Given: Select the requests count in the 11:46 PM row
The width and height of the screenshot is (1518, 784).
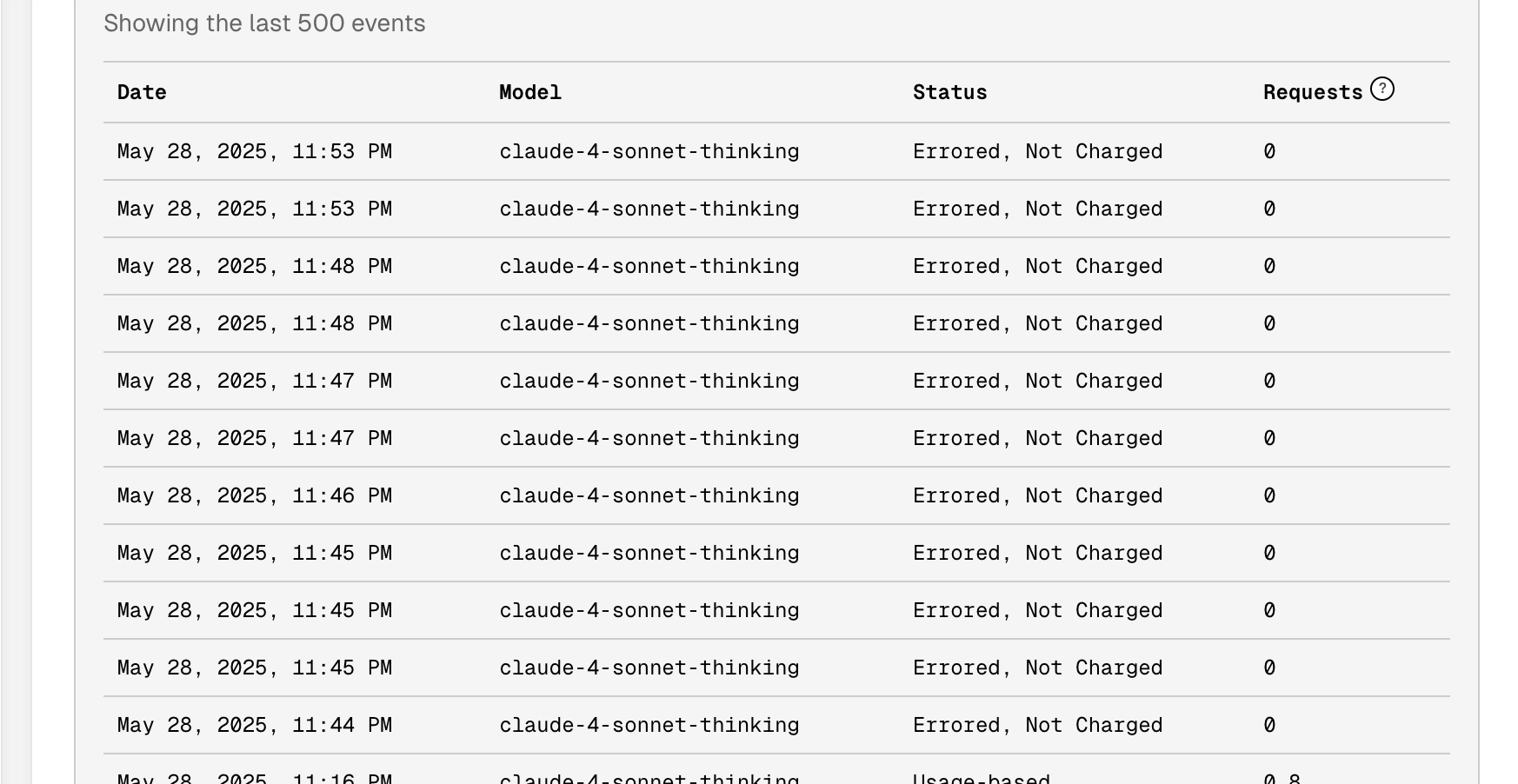Looking at the screenshot, I should click(x=1269, y=496).
